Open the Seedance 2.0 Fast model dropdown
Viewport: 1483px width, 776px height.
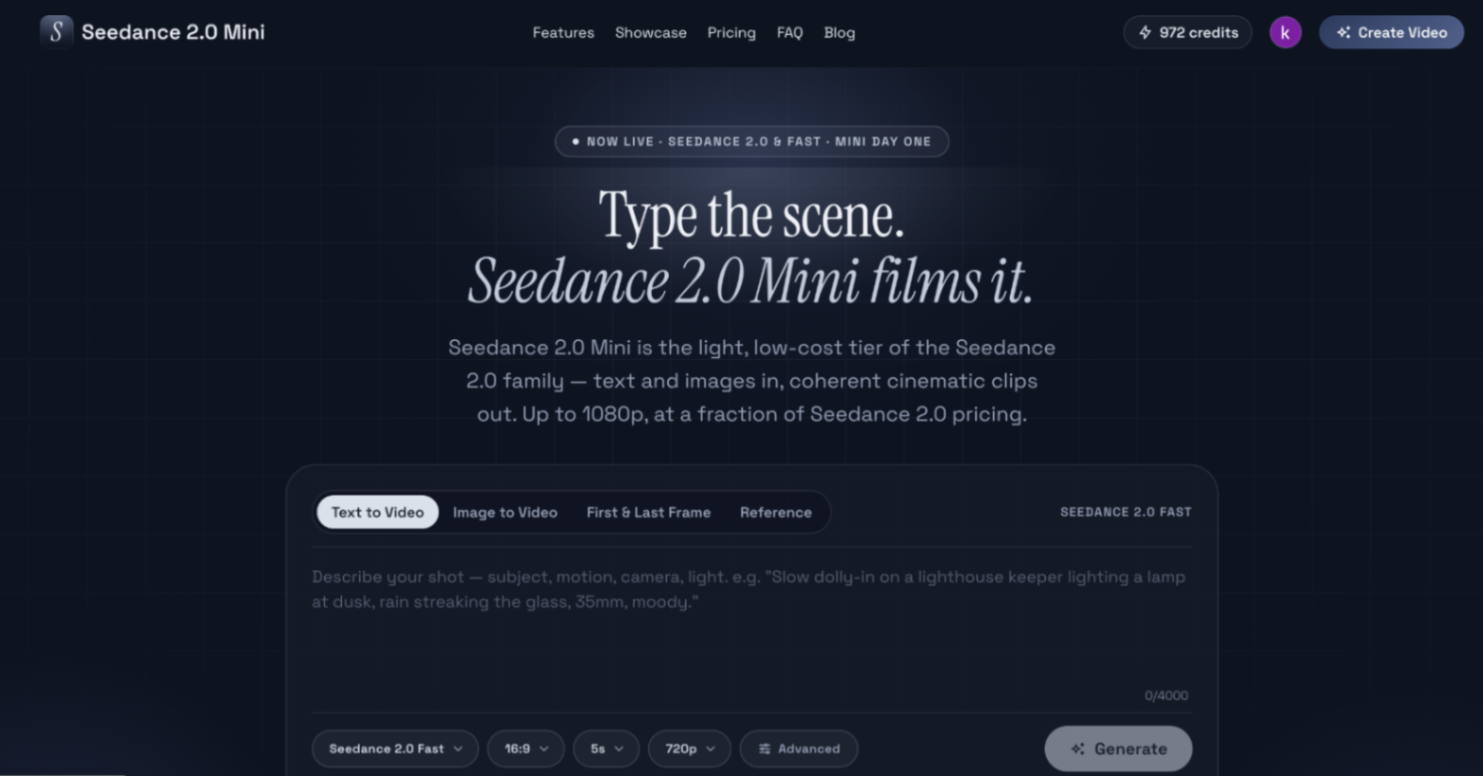(x=395, y=748)
